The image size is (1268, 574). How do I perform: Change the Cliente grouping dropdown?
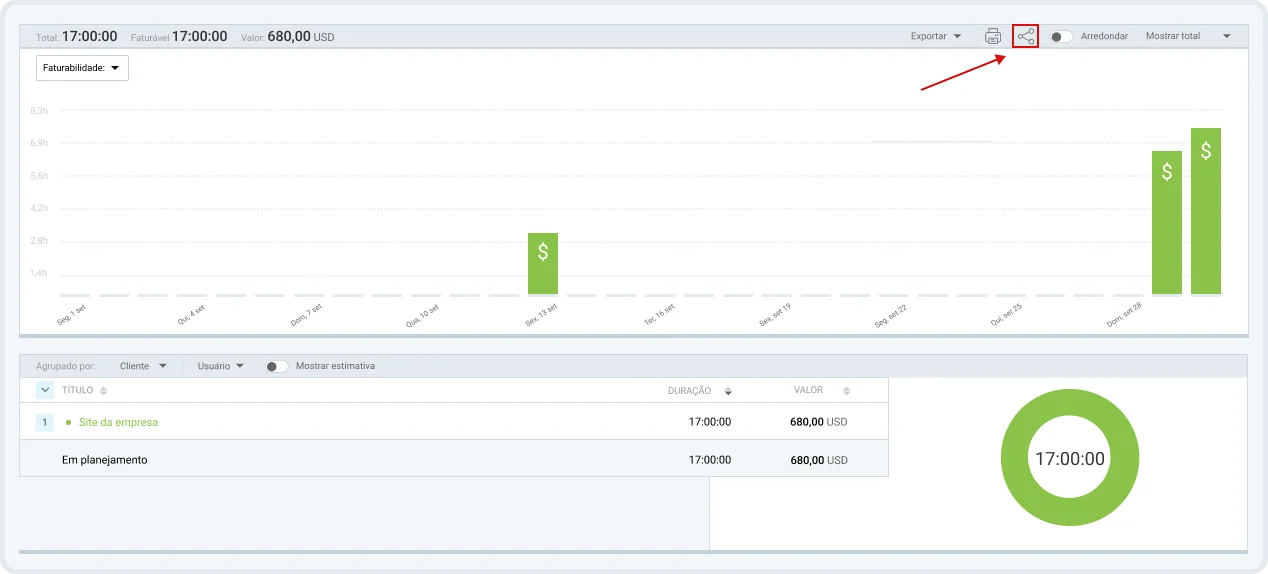pyautogui.click(x=143, y=366)
